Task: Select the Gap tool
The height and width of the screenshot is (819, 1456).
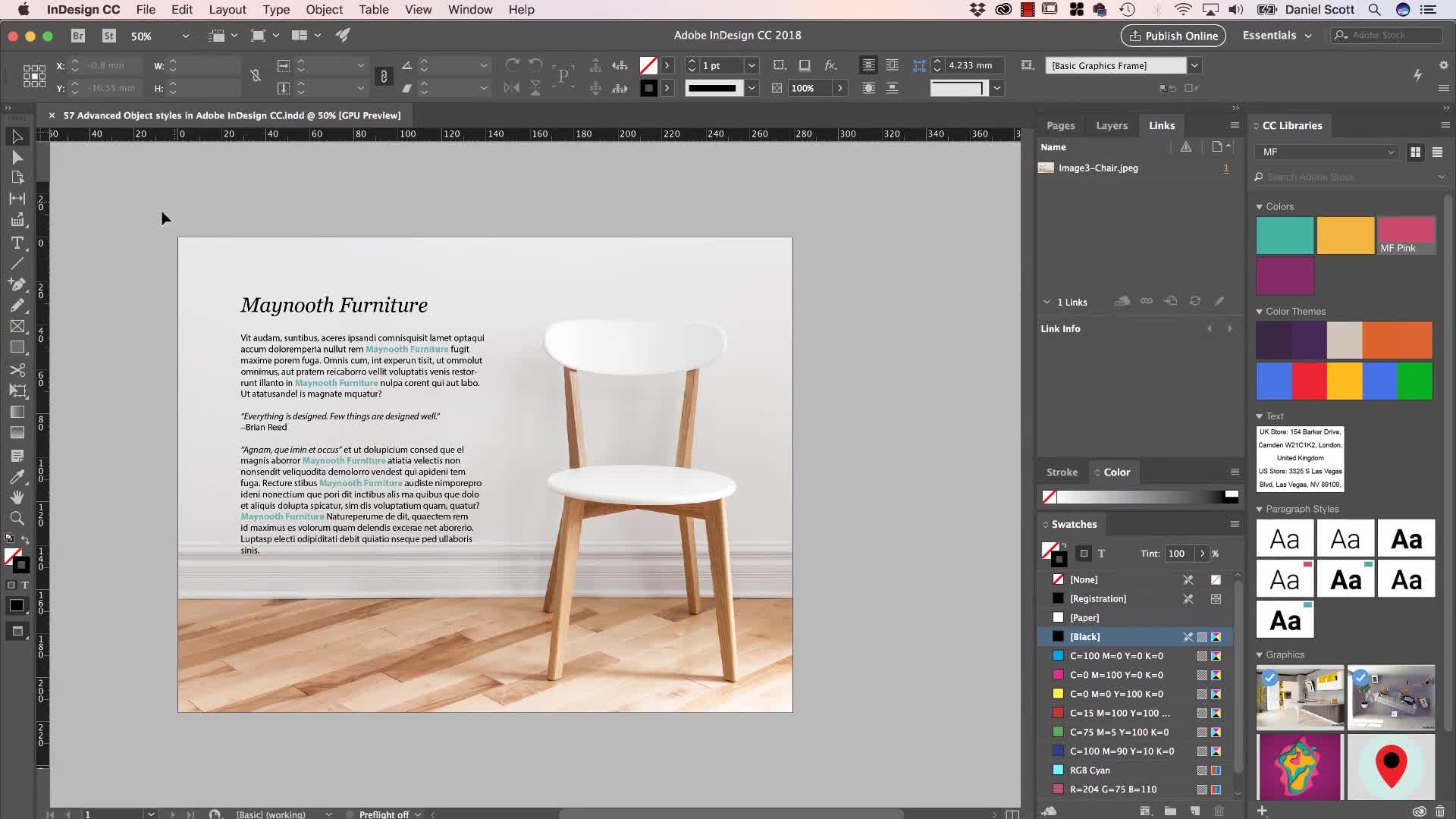Action: point(17,199)
